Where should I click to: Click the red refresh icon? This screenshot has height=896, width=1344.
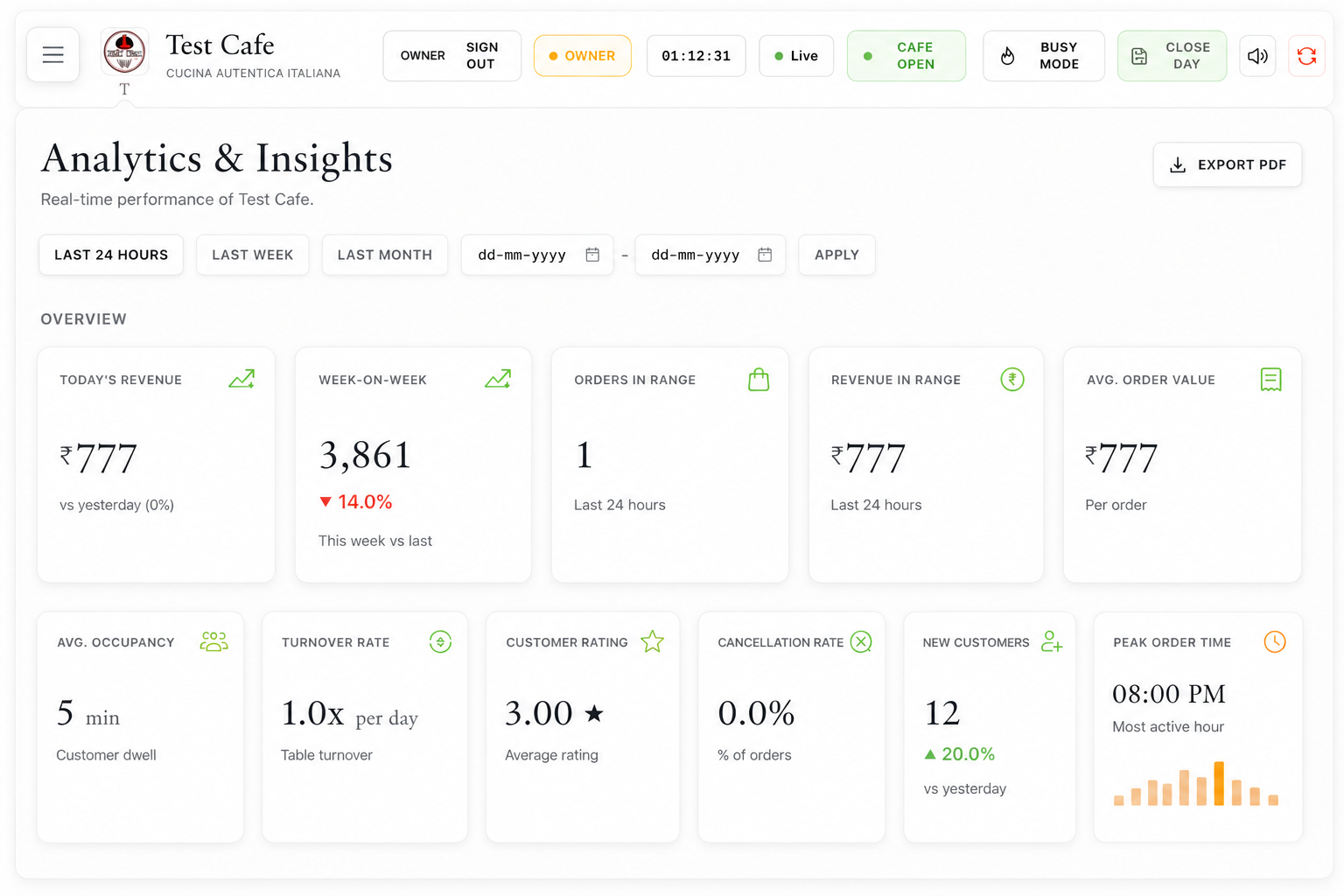pos(1306,56)
